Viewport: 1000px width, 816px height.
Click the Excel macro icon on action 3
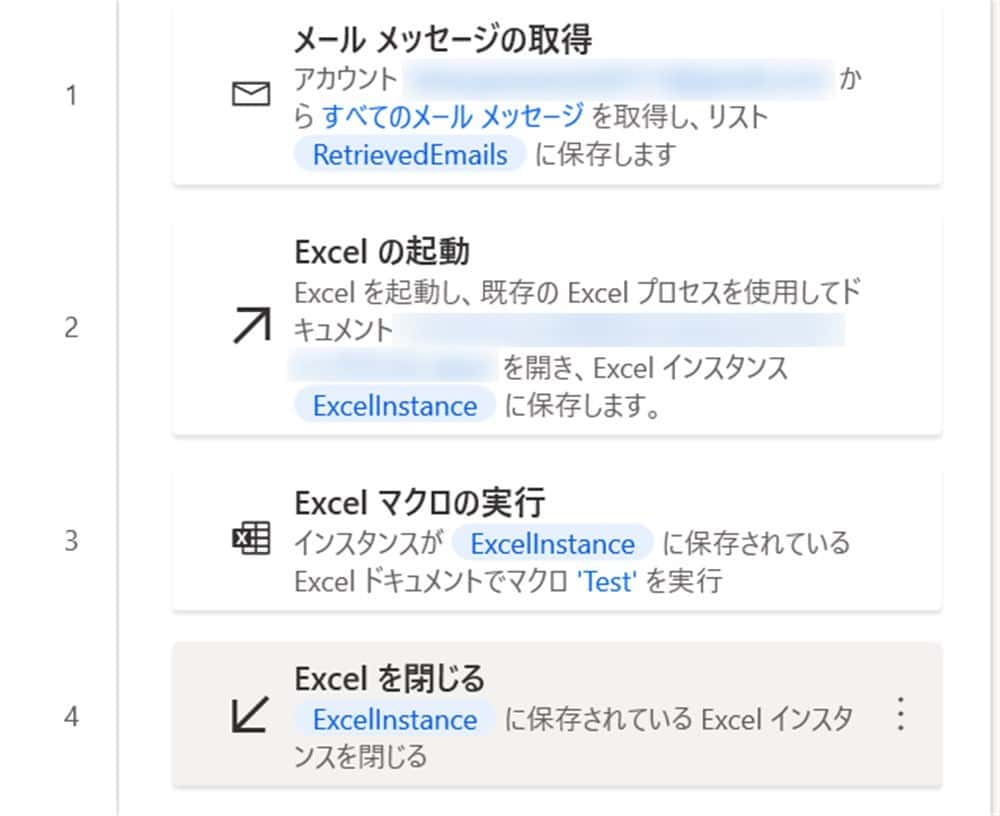coord(252,538)
